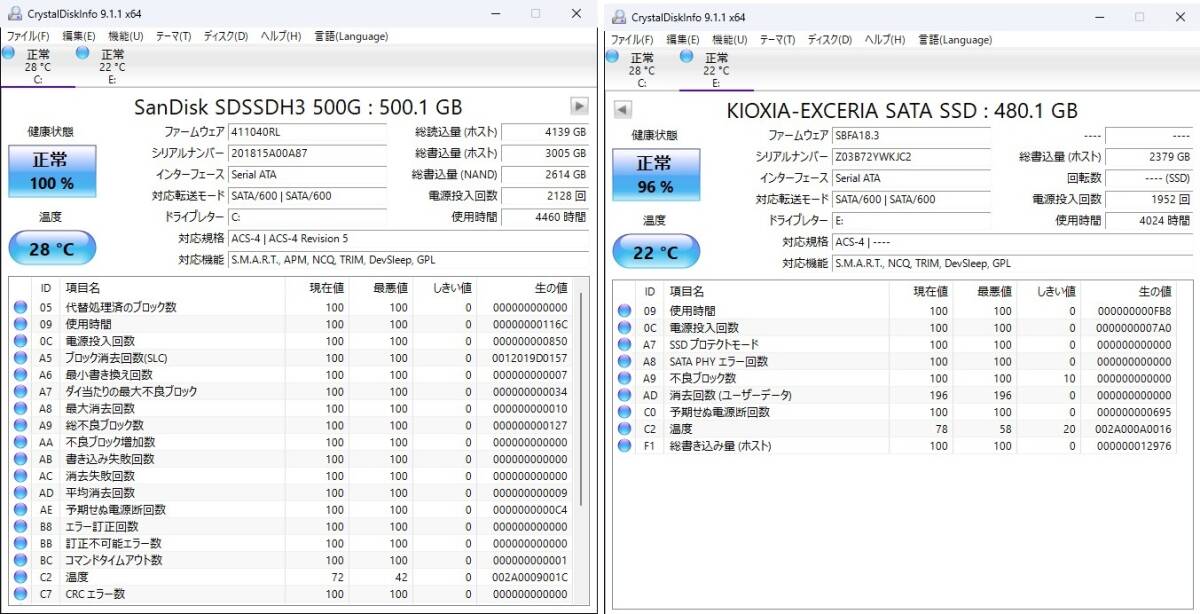Click status orb for ブロック消去回数(SLC) row
Screen dimensions: 1200x614
[x=20, y=358]
